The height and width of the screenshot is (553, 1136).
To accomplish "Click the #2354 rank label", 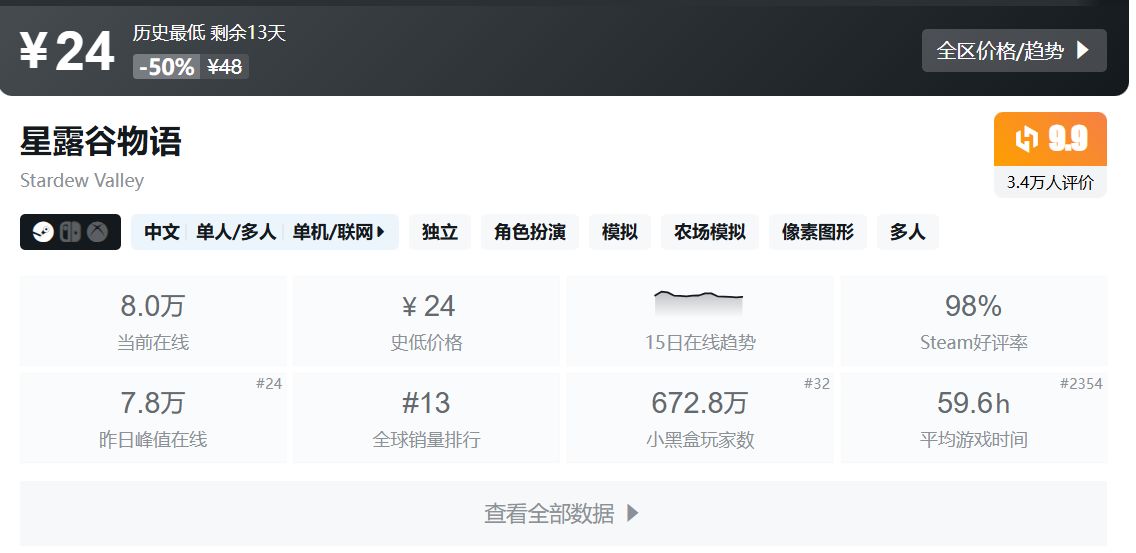I will click(x=1081, y=384).
